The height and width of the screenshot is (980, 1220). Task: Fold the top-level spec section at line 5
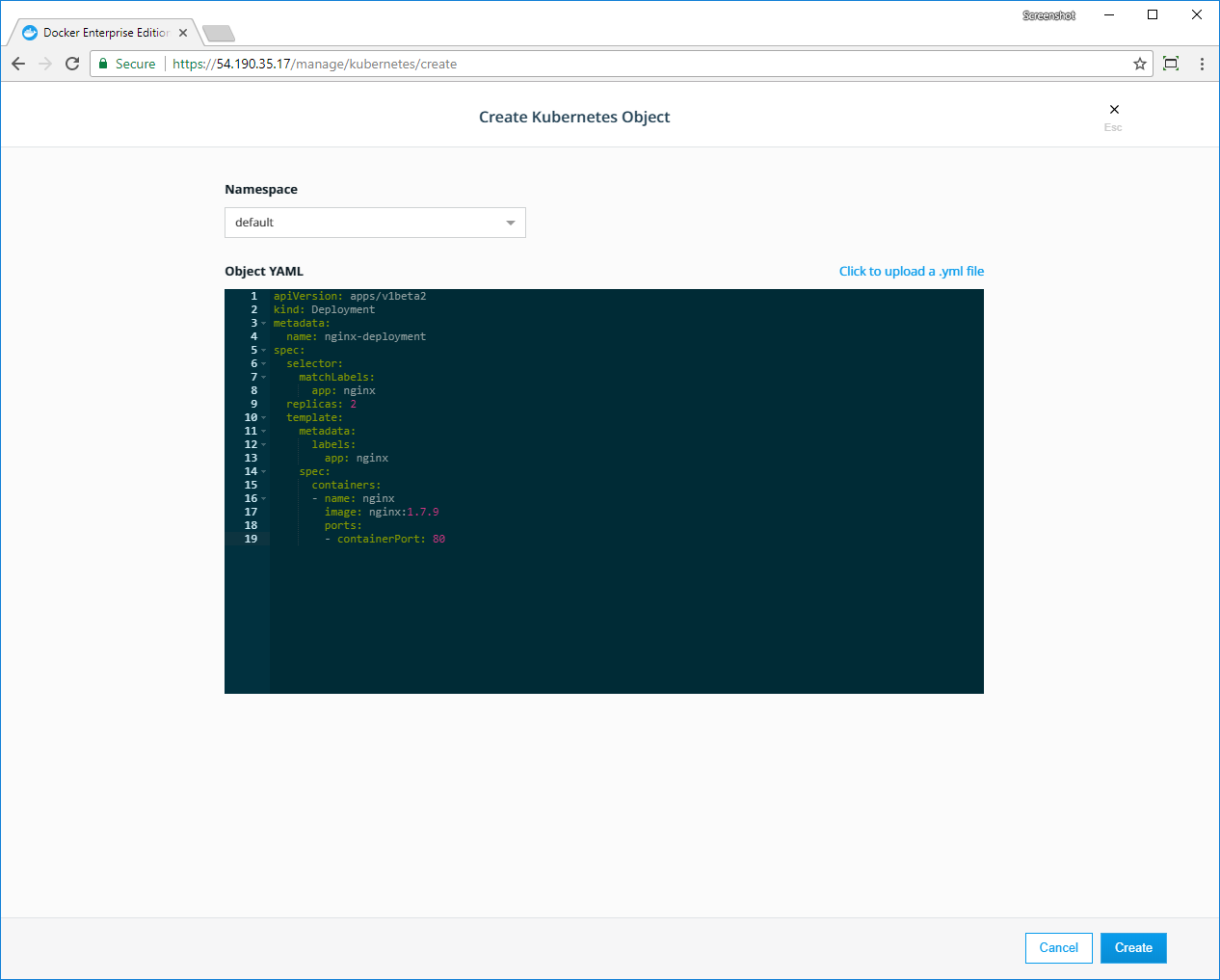pos(264,351)
